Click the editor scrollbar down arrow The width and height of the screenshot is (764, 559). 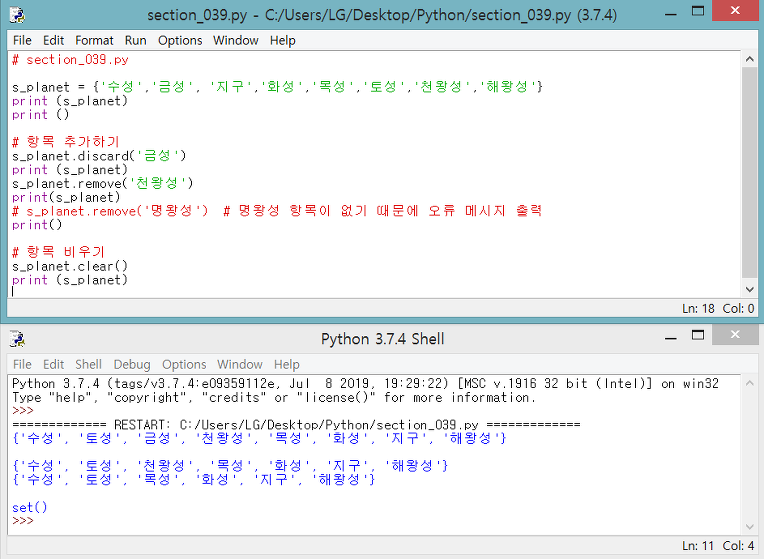(749, 289)
